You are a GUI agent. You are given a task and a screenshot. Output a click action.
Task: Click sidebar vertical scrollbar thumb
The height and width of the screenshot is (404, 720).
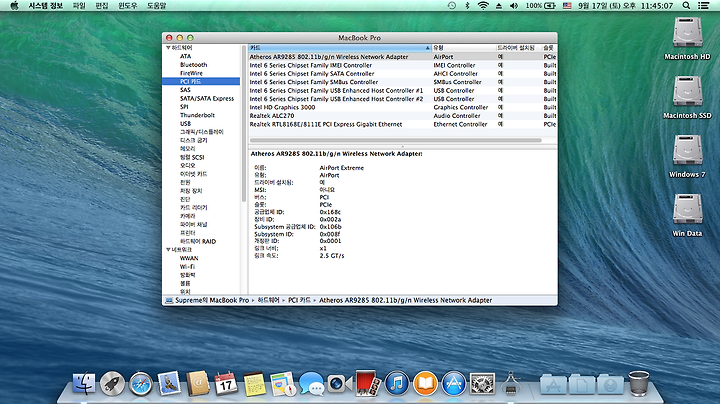click(x=244, y=124)
